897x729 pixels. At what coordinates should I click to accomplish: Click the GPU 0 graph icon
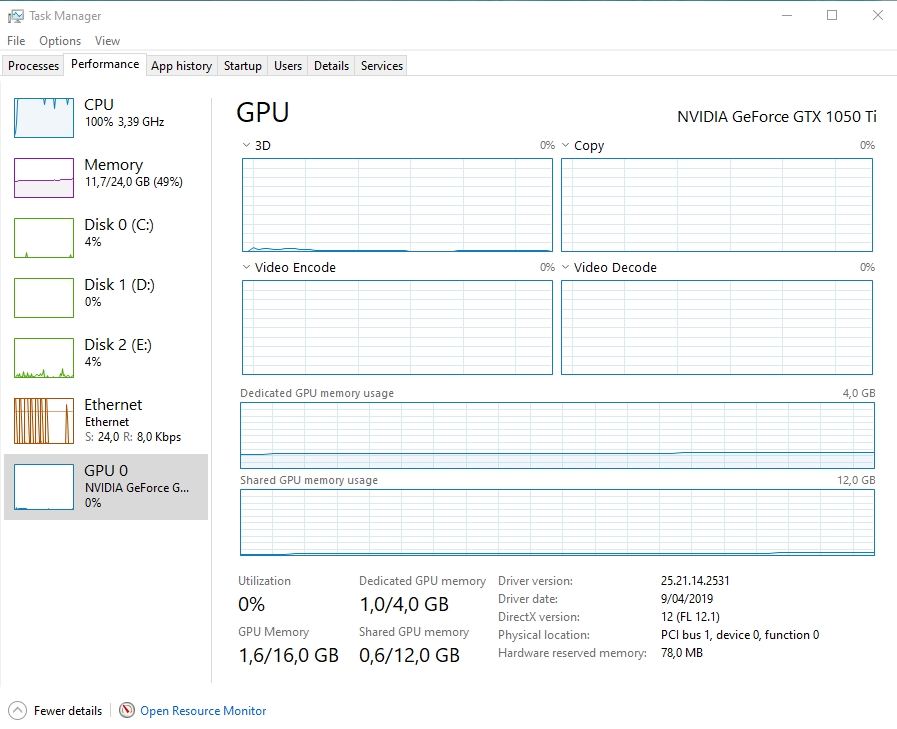point(44,487)
